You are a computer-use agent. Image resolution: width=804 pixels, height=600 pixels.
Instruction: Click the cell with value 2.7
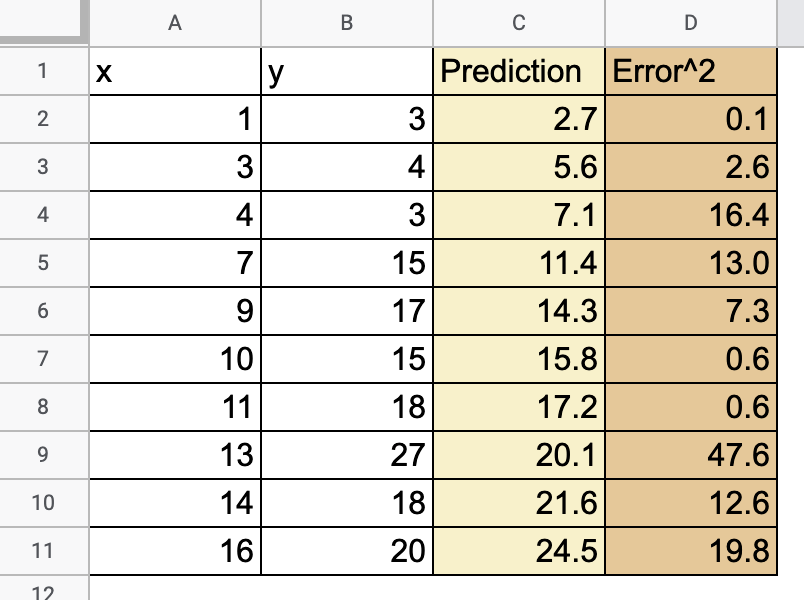(x=518, y=119)
